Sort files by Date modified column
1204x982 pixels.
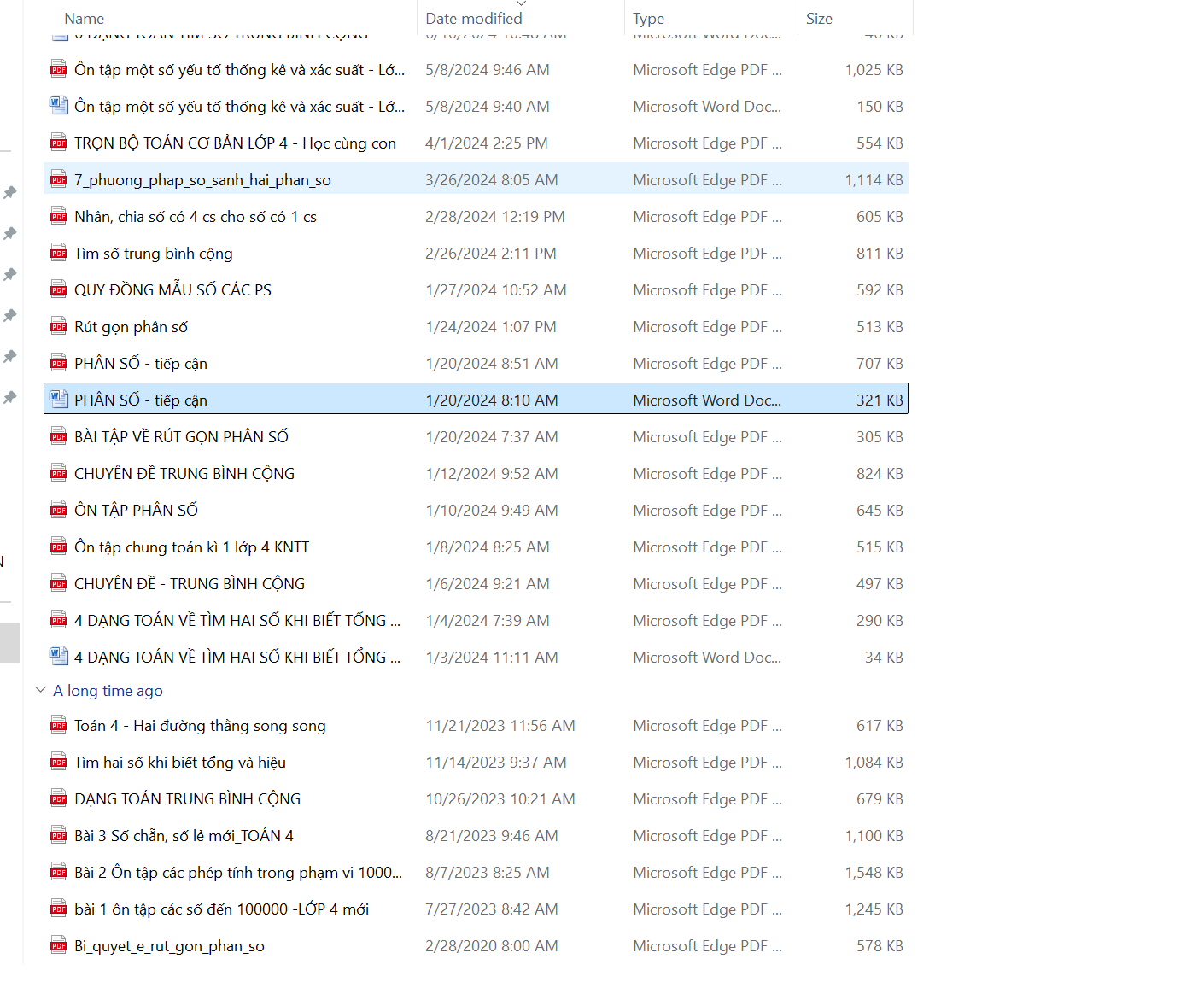click(474, 19)
